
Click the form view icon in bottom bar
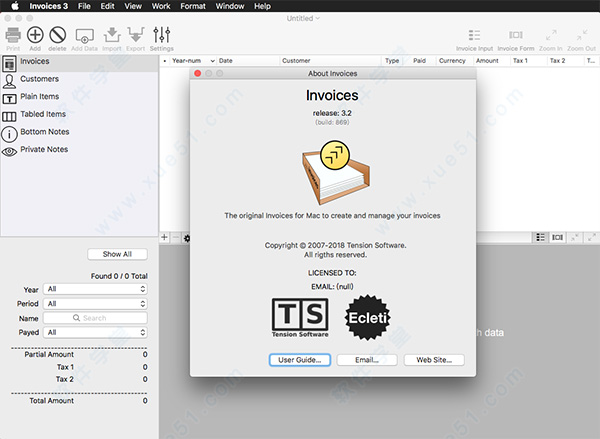(x=558, y=237)
